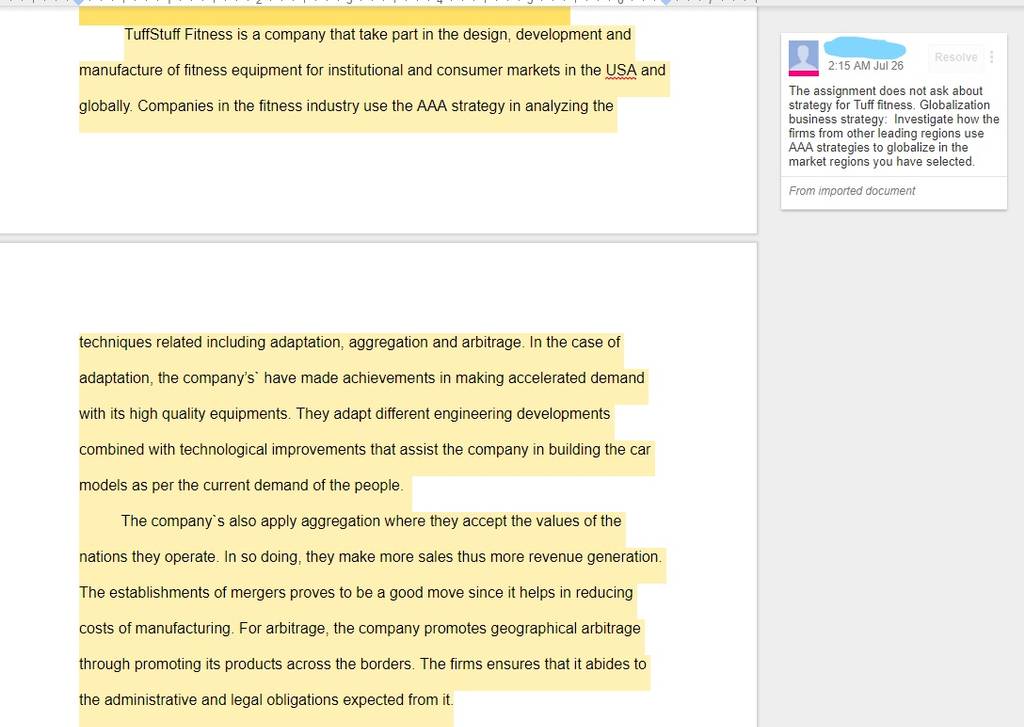Select comment text "The assignment does not ask about"

tap(886, 91)
